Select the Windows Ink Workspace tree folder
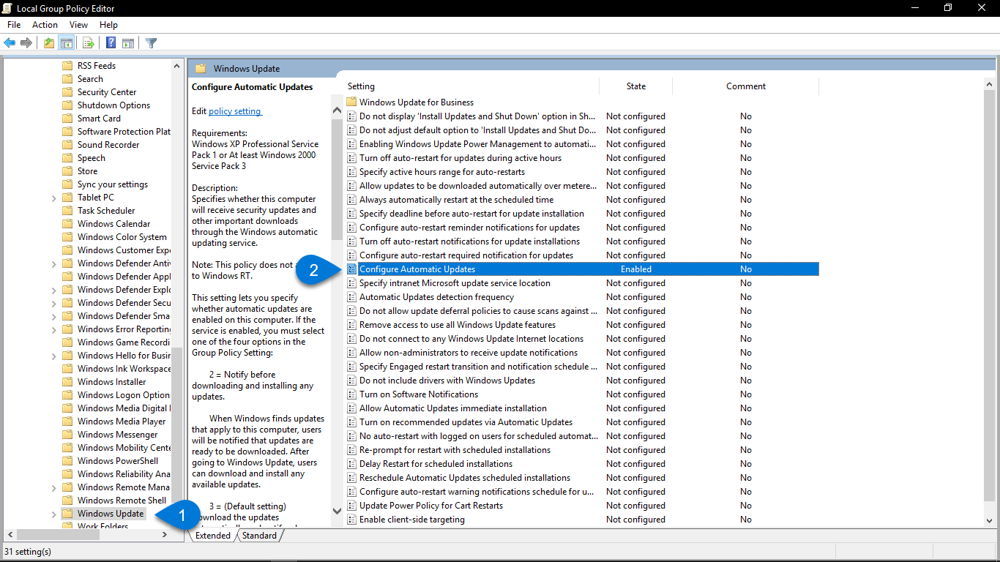Screen dimensions: 1000x562 tap(124, 369)
